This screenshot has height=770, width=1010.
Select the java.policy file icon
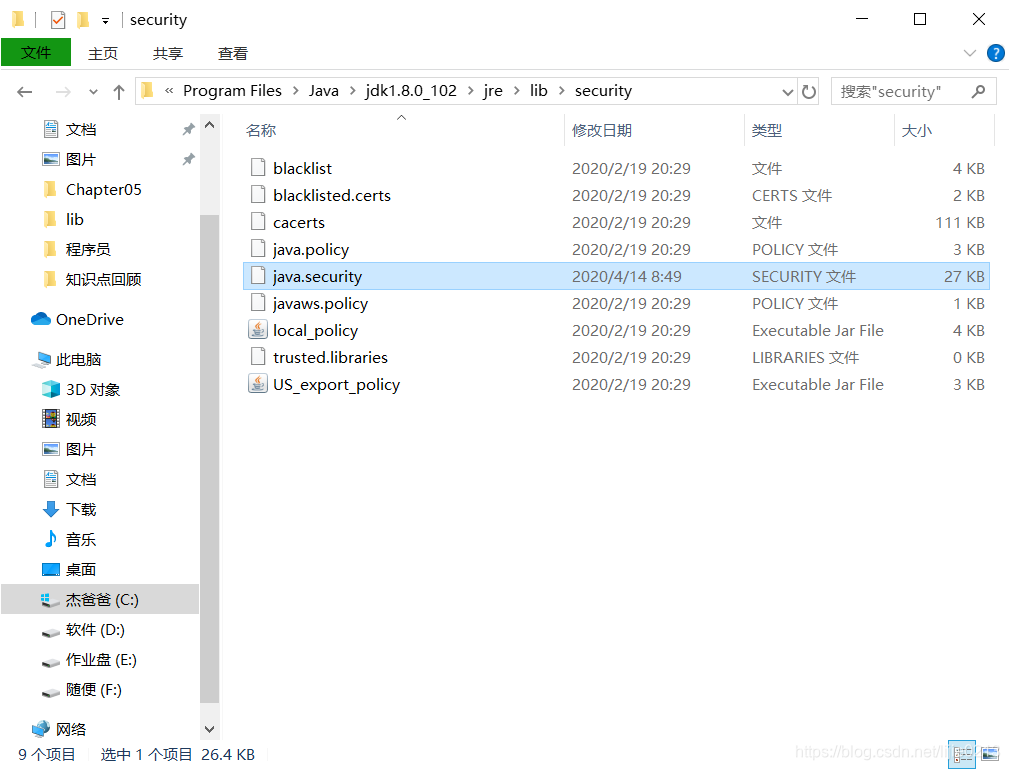coord(258,249)
